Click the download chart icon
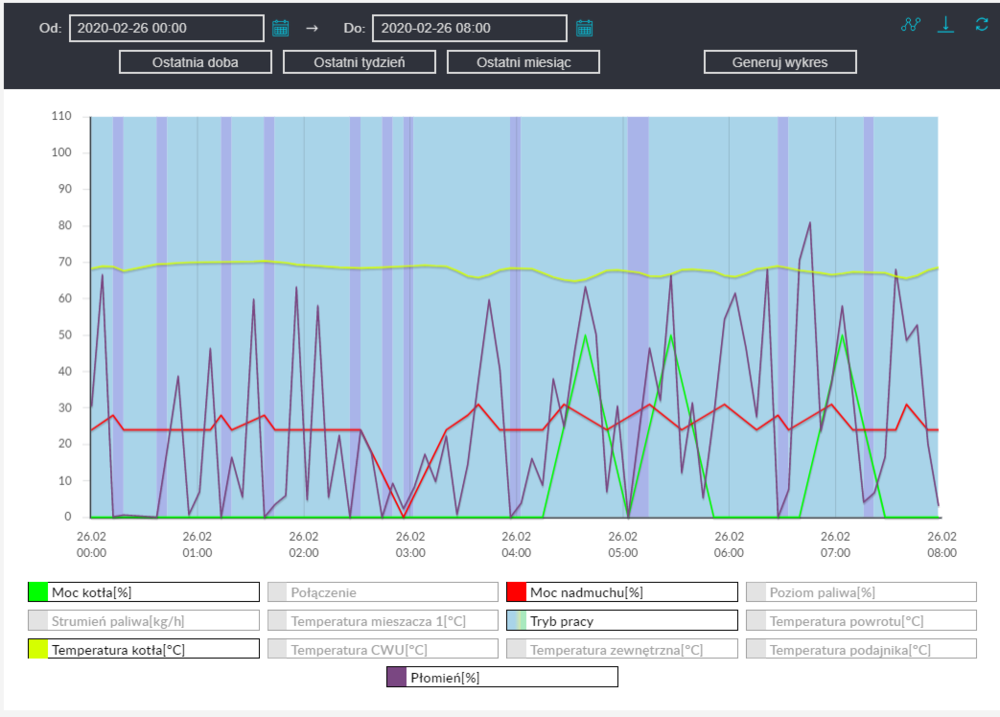The width and height of the screenshot is (1000, 717). [x=946, y=25]
